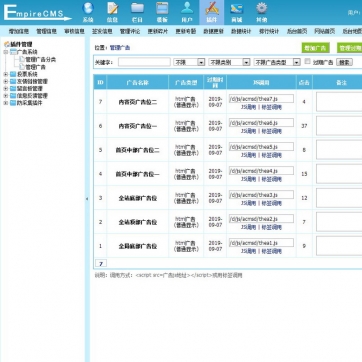Image resolution: width=362 pixels, height=362 pixels.
Task: Click the page icon beside 管理广告分类
Action: (x=22, y=59)
